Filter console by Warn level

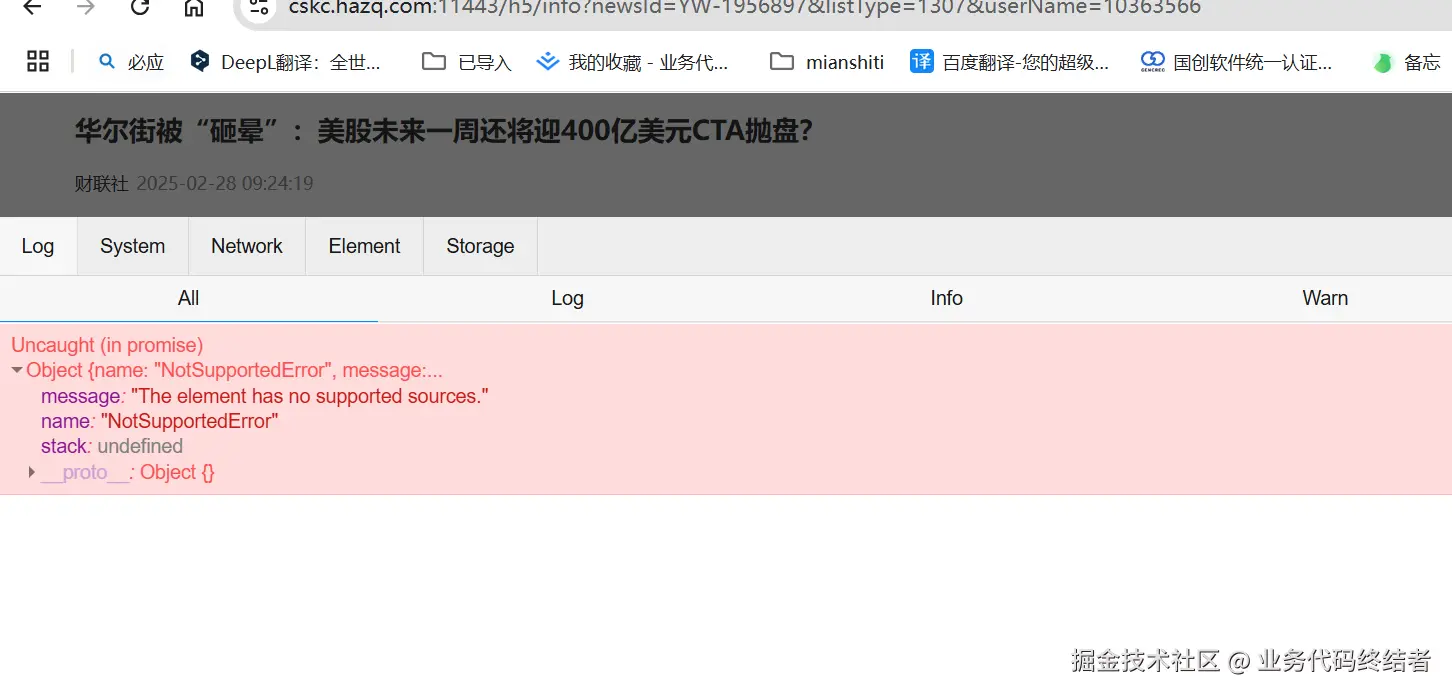pos(1325,298)
